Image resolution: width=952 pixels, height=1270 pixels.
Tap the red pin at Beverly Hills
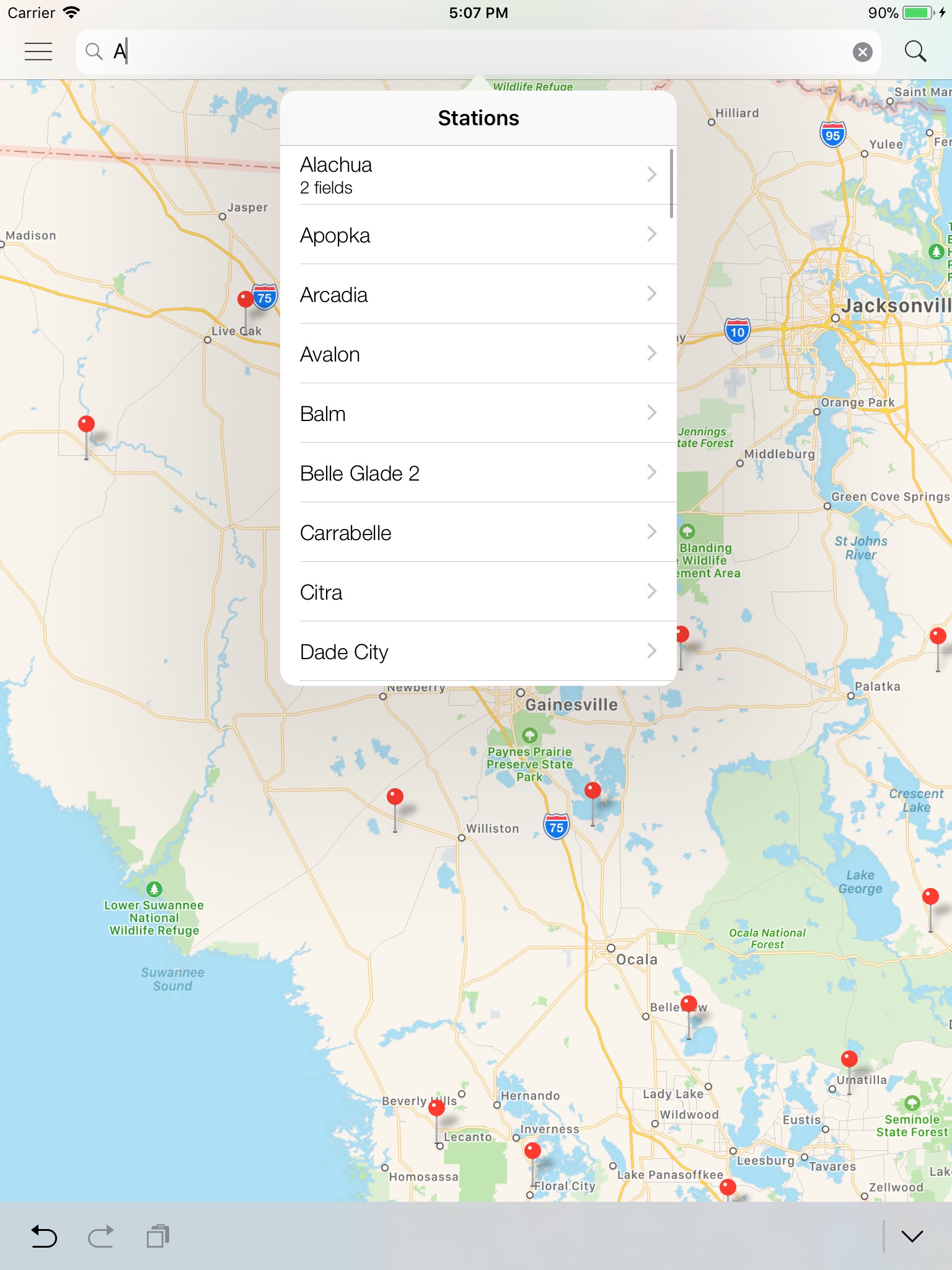(x=437, y=1108)
